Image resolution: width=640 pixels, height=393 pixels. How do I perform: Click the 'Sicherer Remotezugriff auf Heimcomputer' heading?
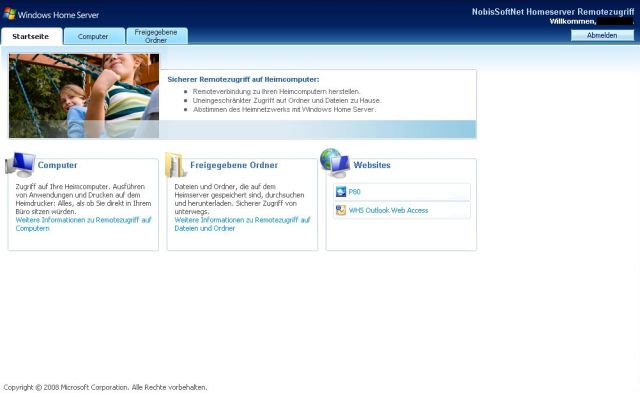tap(243, 79)
